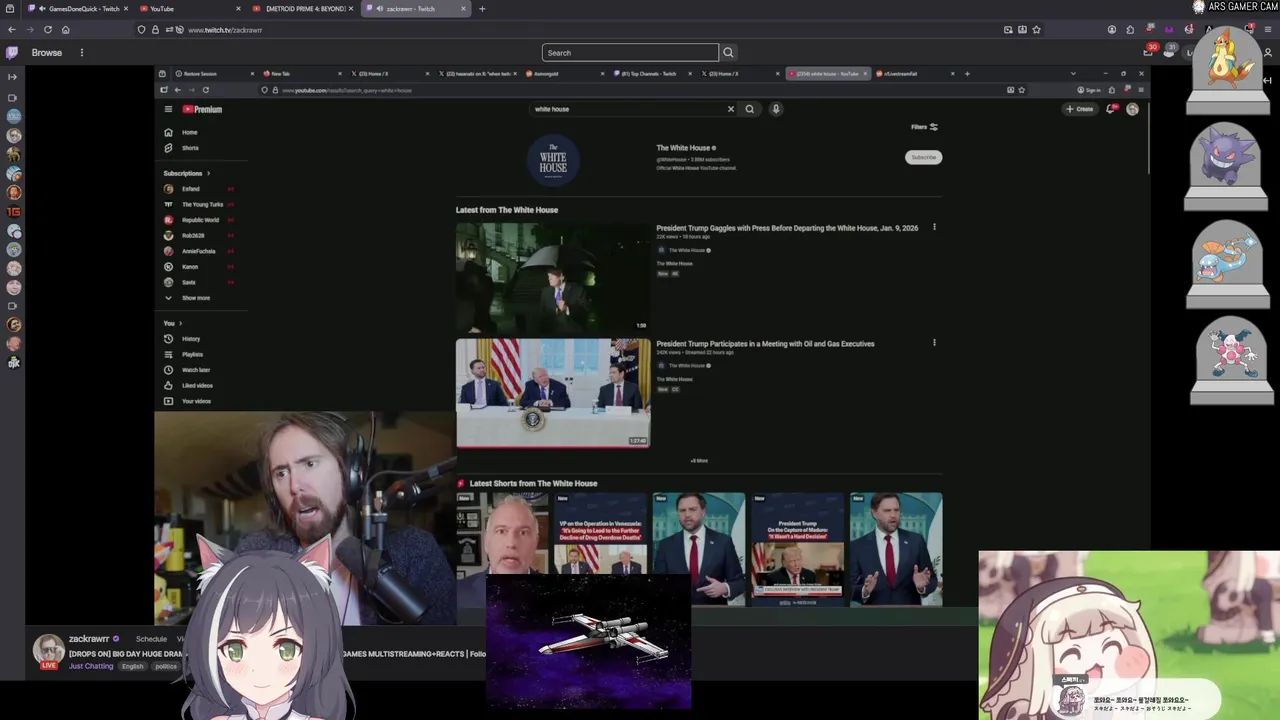Click the Twitch logo icon
This screenshot has height=720, width=1280.
click(12, 52)
